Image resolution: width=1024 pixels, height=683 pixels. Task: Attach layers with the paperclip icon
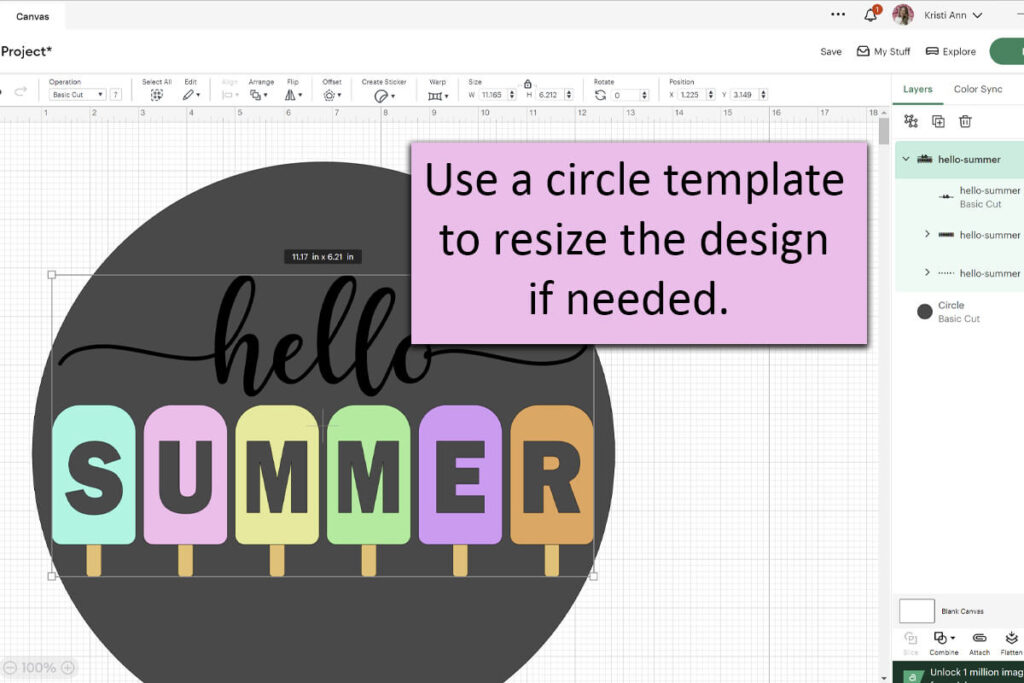pos(979,639)
